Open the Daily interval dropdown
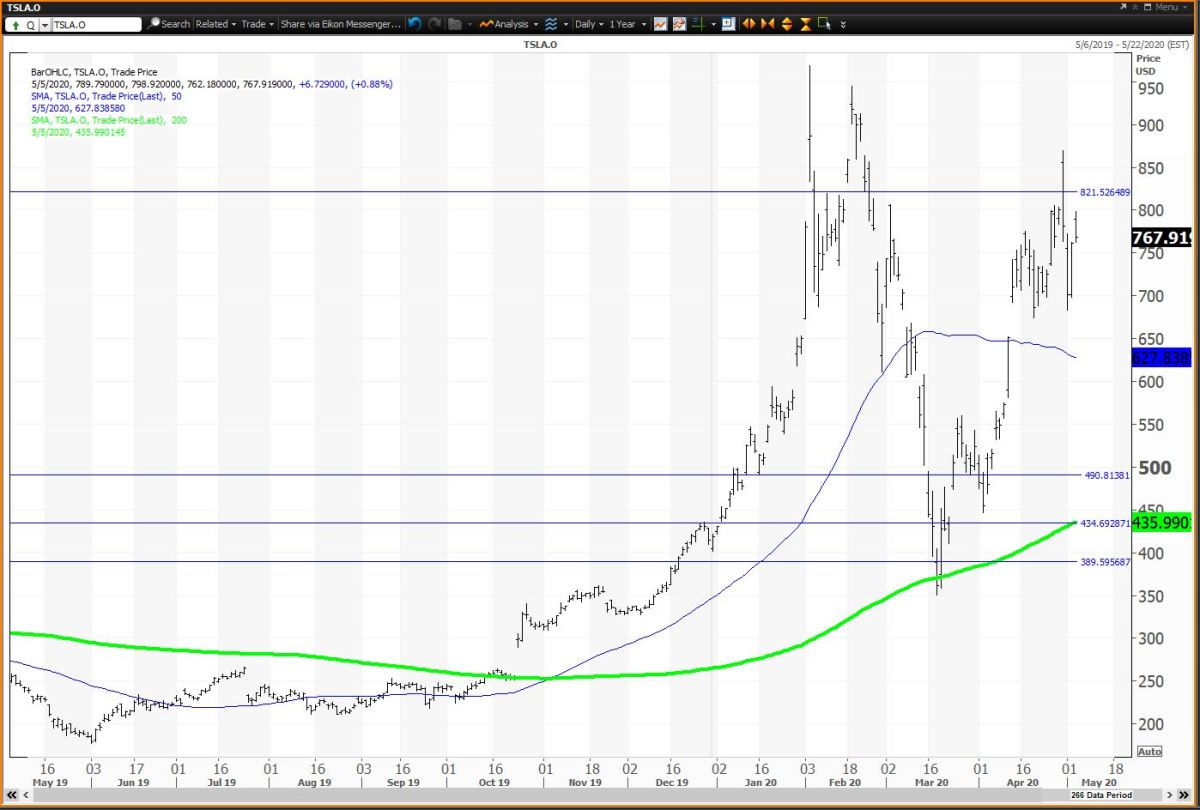Screen dimensions: 1200x810 click(x=587, y=24)
